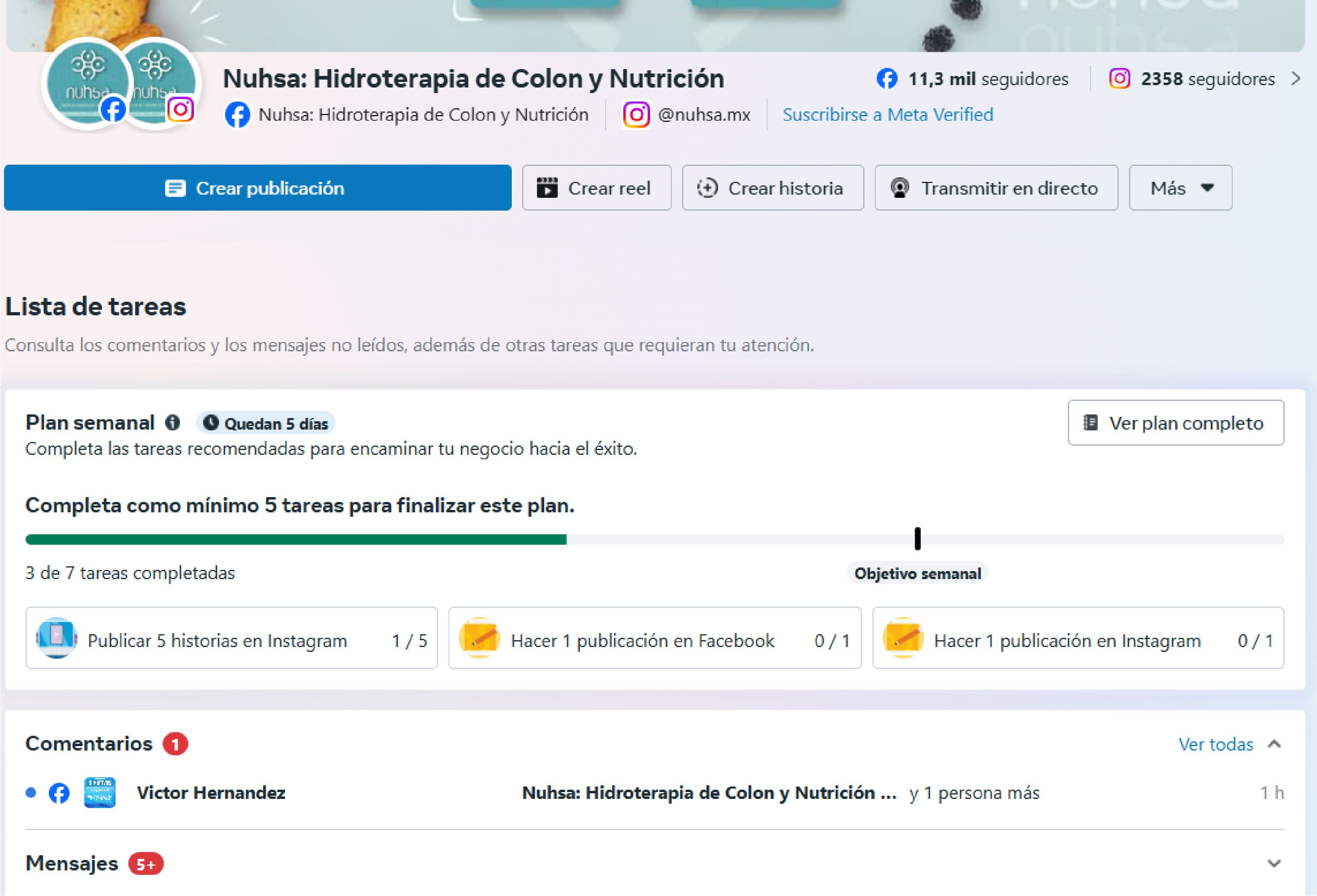This screenshot has height=896, width=1317.
Task: Click Victor Hernandez's avatar thumbnail
Action: 100,793
